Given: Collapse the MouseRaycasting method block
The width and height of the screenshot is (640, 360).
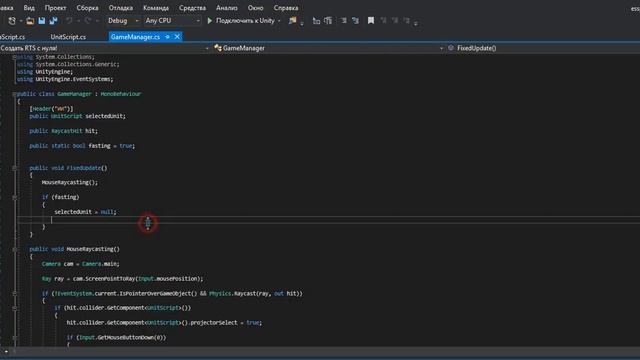Looking at the screenshot, I should click(14, 249).
